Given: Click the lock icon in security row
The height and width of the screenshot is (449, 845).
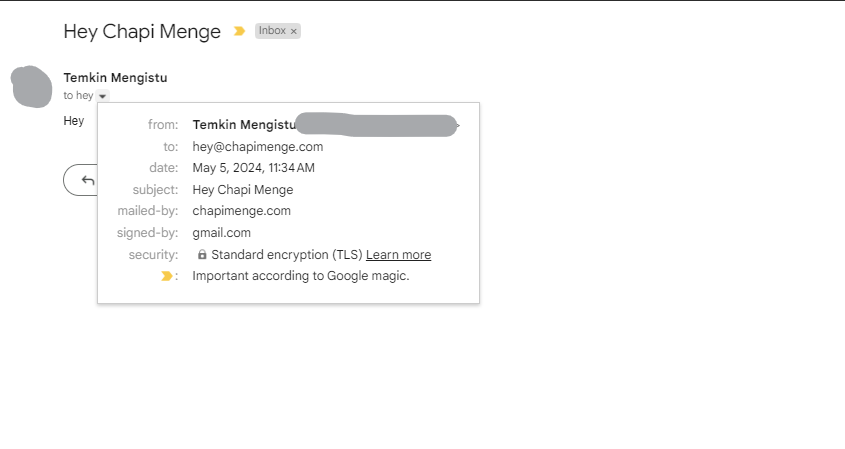Looking at the screenshot, I should pyautogui.click(x=202, y=255).
